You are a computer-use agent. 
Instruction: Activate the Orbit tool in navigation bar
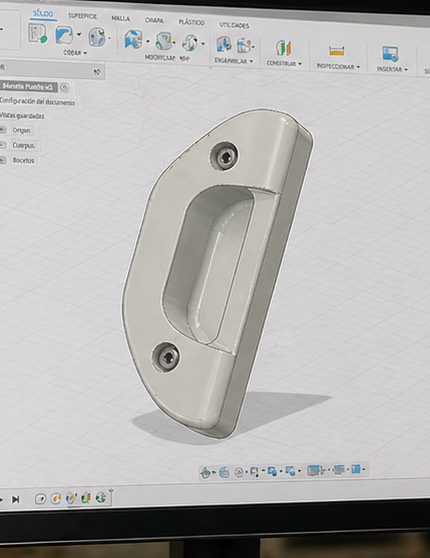(205, 473)
